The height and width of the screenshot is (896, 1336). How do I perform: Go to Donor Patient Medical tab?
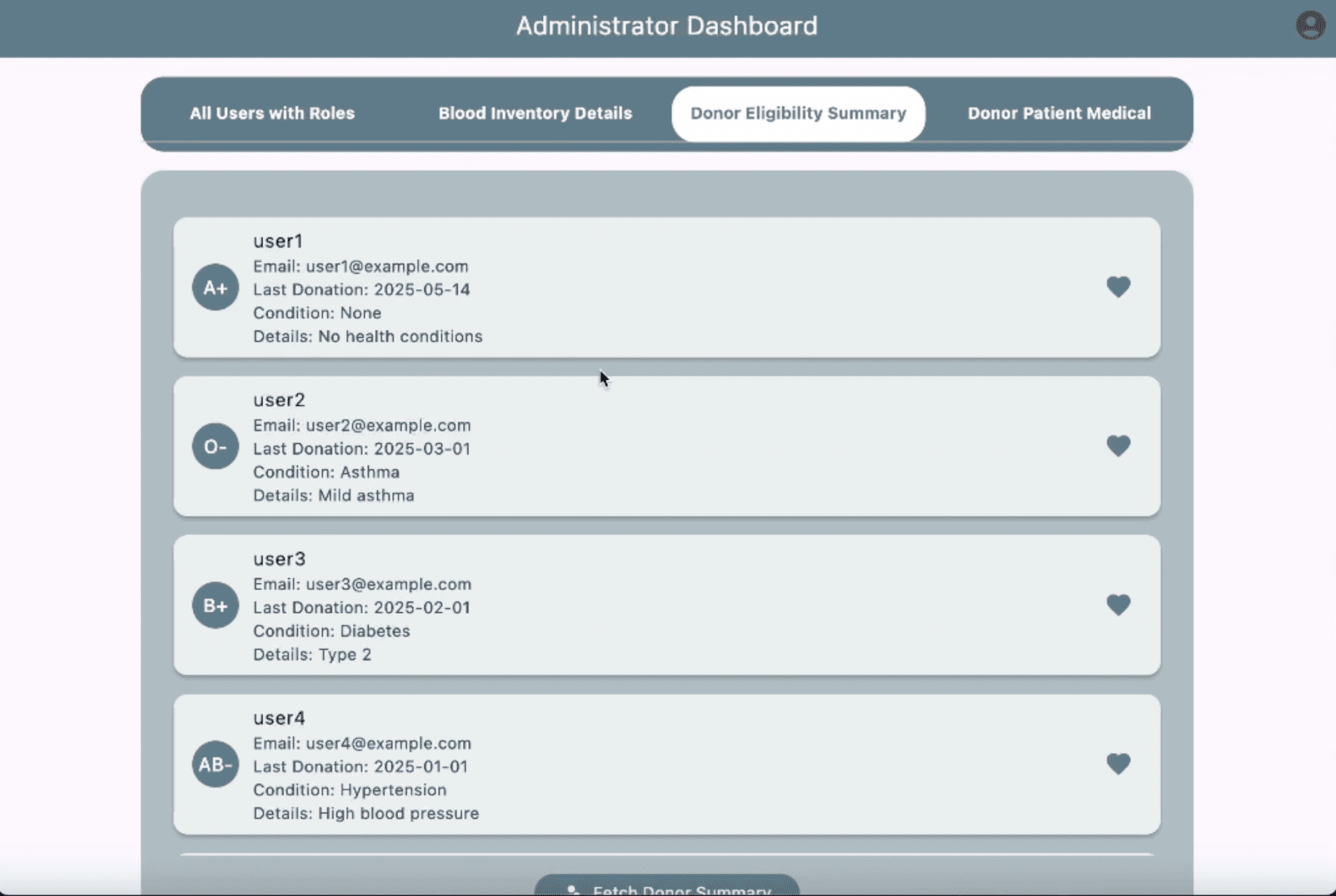tap(1059, 114)
